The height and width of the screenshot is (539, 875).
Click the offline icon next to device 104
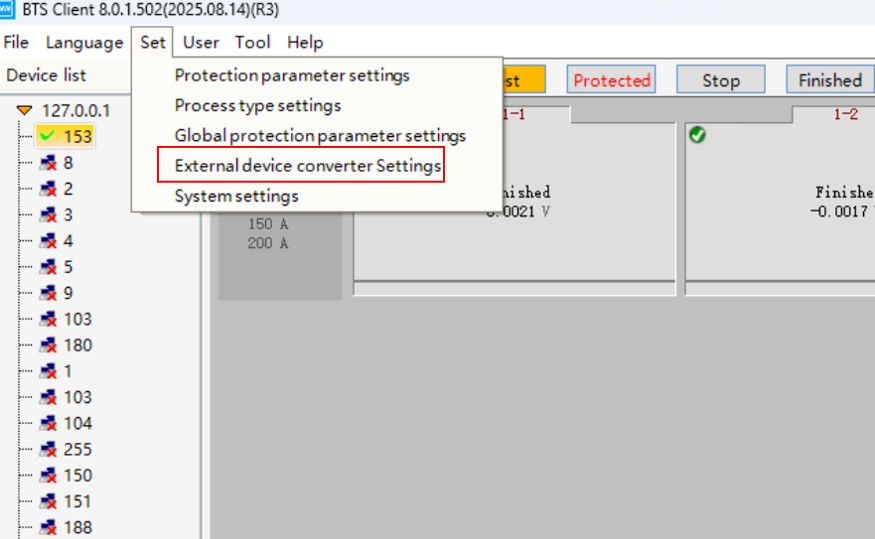click(48, 423)
